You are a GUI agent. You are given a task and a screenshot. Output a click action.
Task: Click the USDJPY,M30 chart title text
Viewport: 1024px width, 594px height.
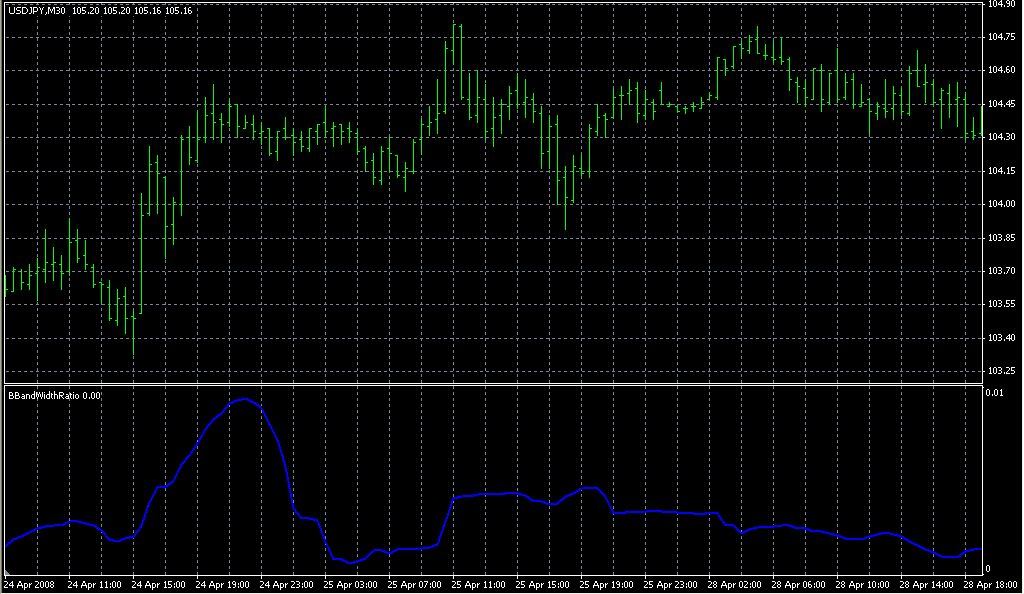point(37,10)
